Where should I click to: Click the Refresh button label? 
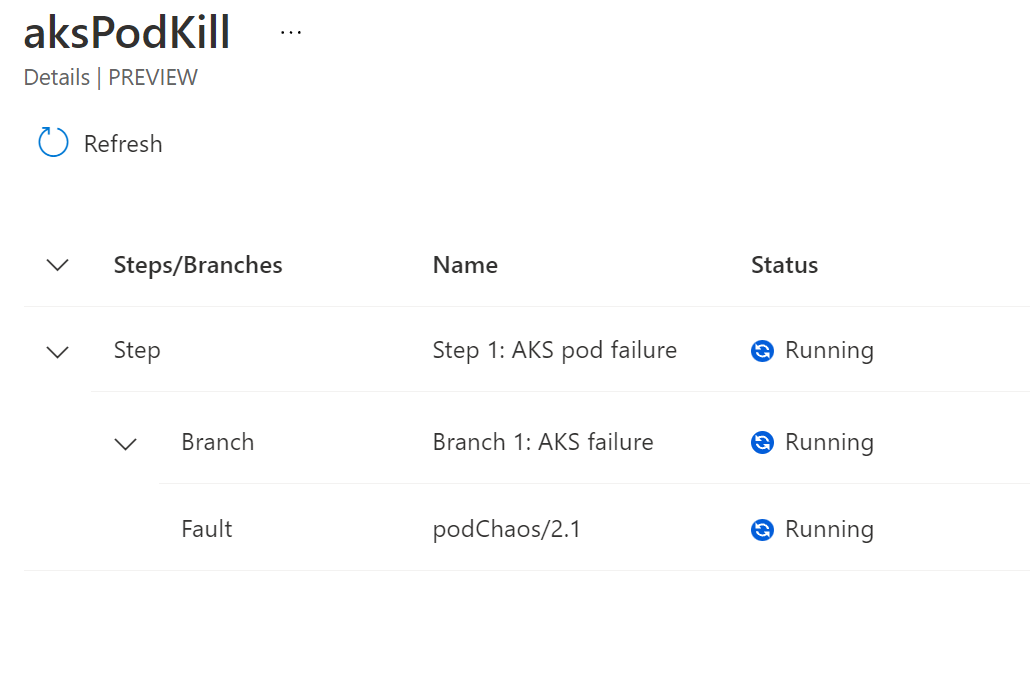(123, 144)
